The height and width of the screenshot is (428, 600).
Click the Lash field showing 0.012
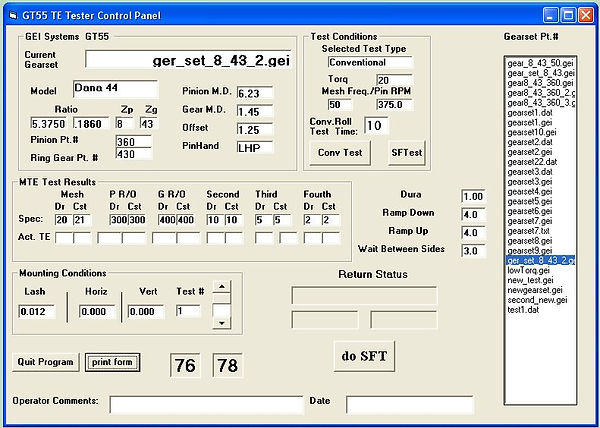tap(36, 311)
